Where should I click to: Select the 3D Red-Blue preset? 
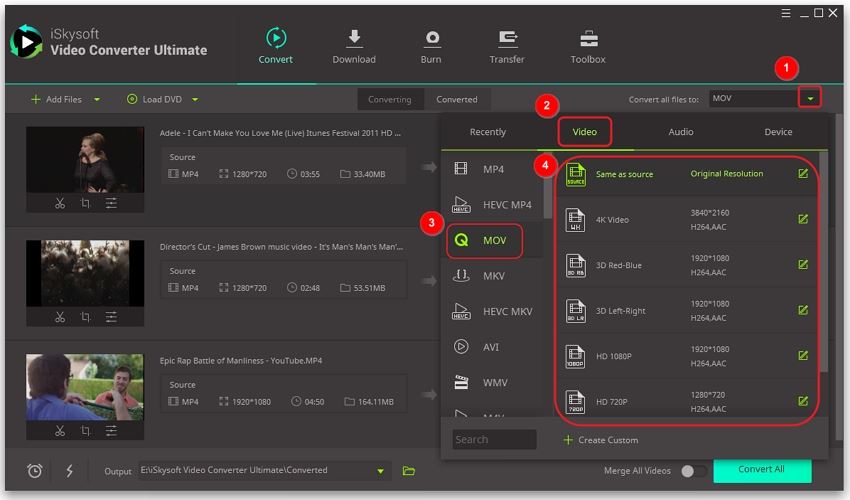[x=686, y=265]
